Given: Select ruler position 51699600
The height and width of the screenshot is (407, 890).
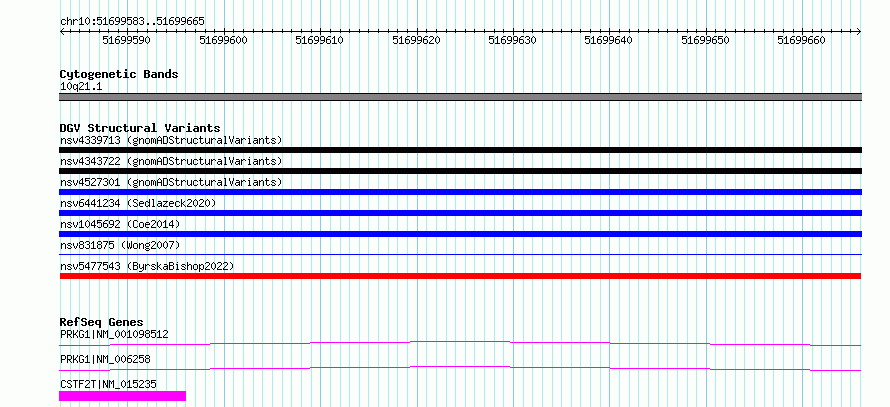Looking at the screenshot, I should [223, 40].
